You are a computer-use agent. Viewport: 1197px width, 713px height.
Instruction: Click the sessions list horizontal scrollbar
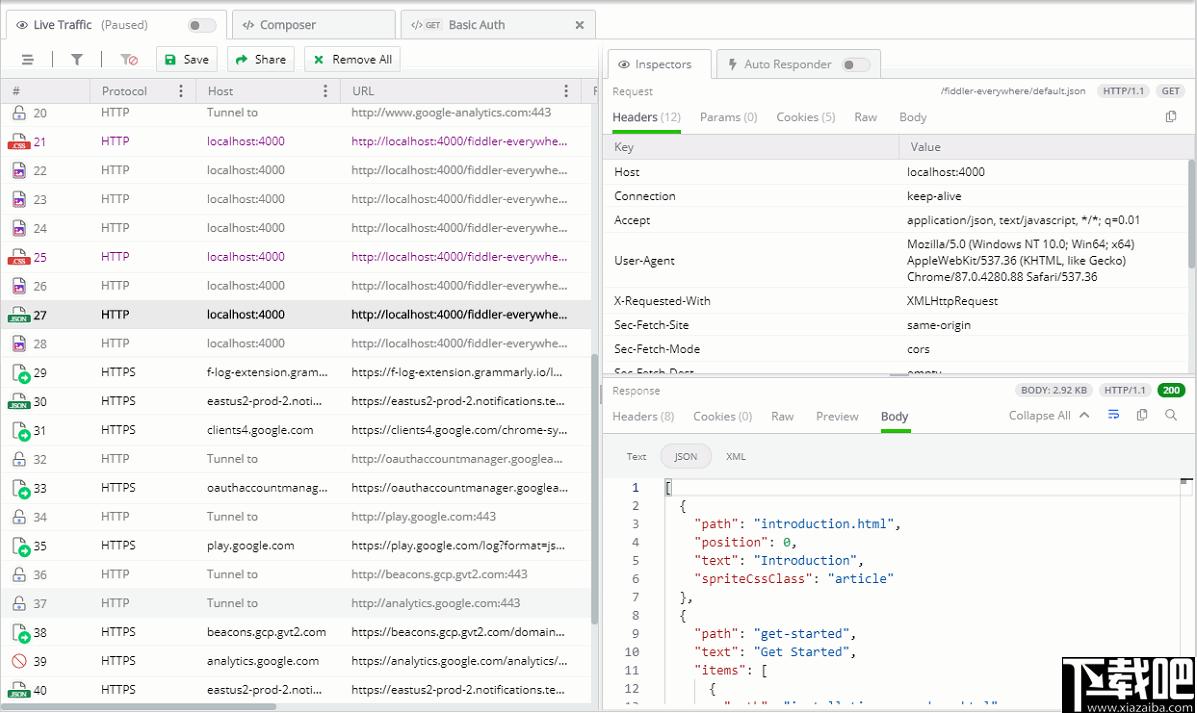pyautogui.click(x=138, y=707)
